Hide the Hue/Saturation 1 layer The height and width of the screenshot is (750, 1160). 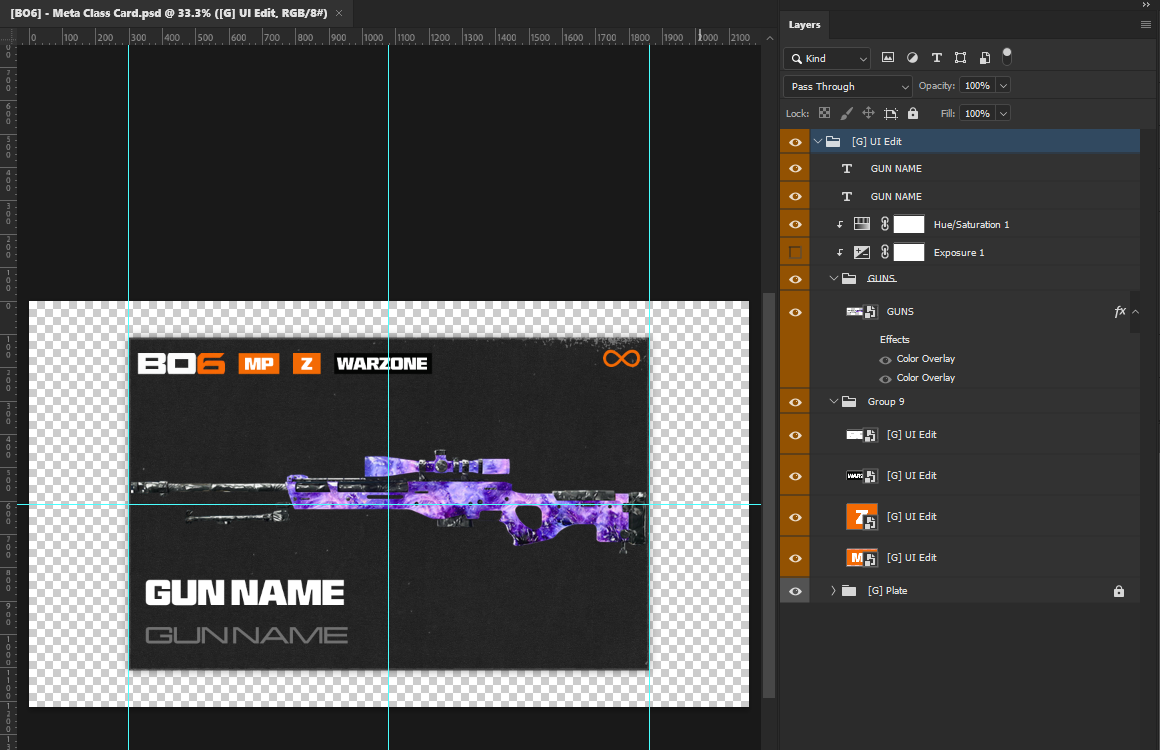(795, 225)
